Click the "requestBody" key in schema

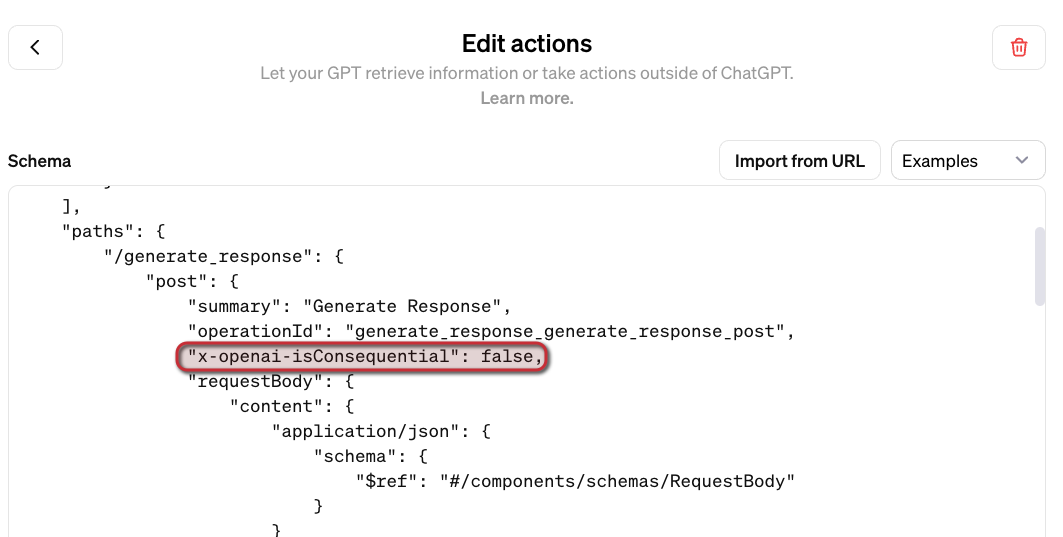[253, 381]
